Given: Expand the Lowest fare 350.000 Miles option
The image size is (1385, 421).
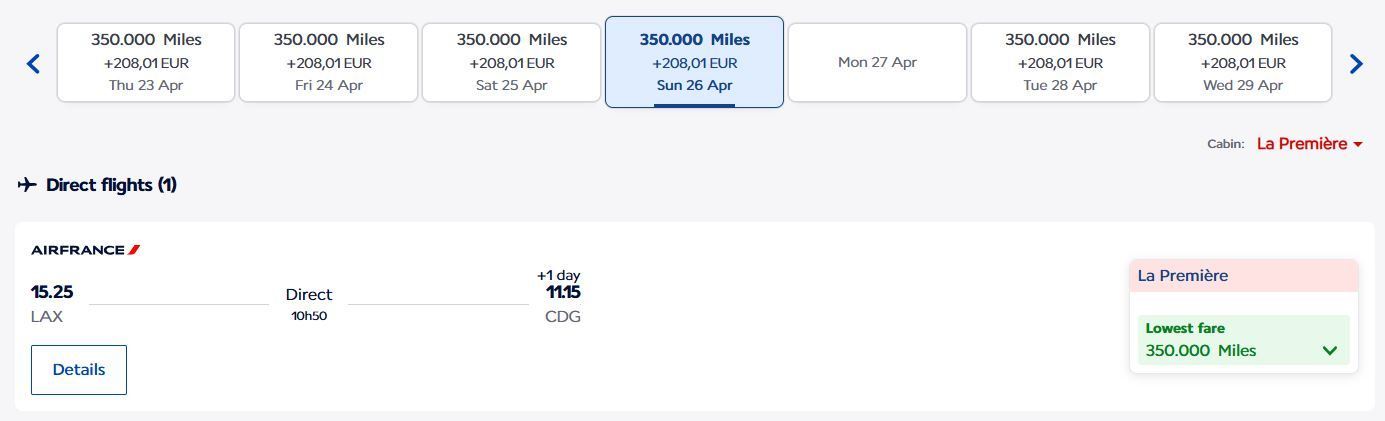Looking at the screenshot, I should click(x=1329, y=351).
